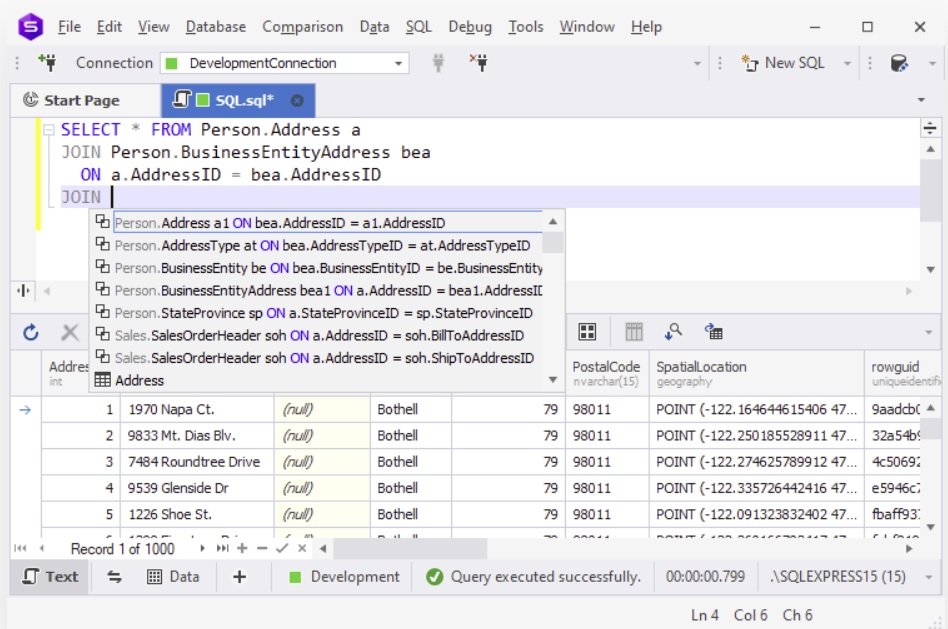This screenshot has width=948, height=629.
Task: Click the next record navigation arrow
Action: [x=203, y=549]
